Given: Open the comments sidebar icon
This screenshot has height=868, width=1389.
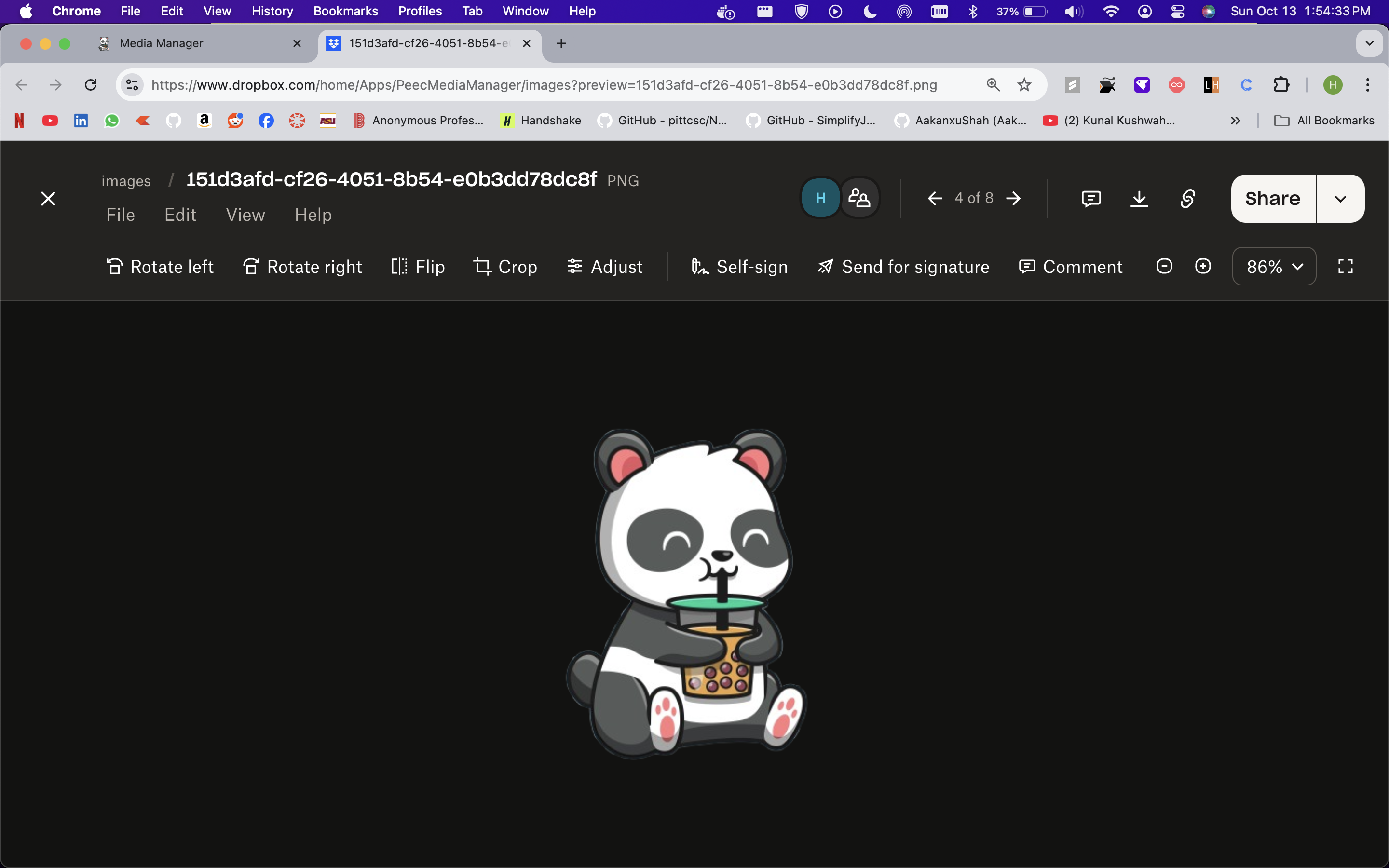Looking at the screenshot, I should [1090, 199].
